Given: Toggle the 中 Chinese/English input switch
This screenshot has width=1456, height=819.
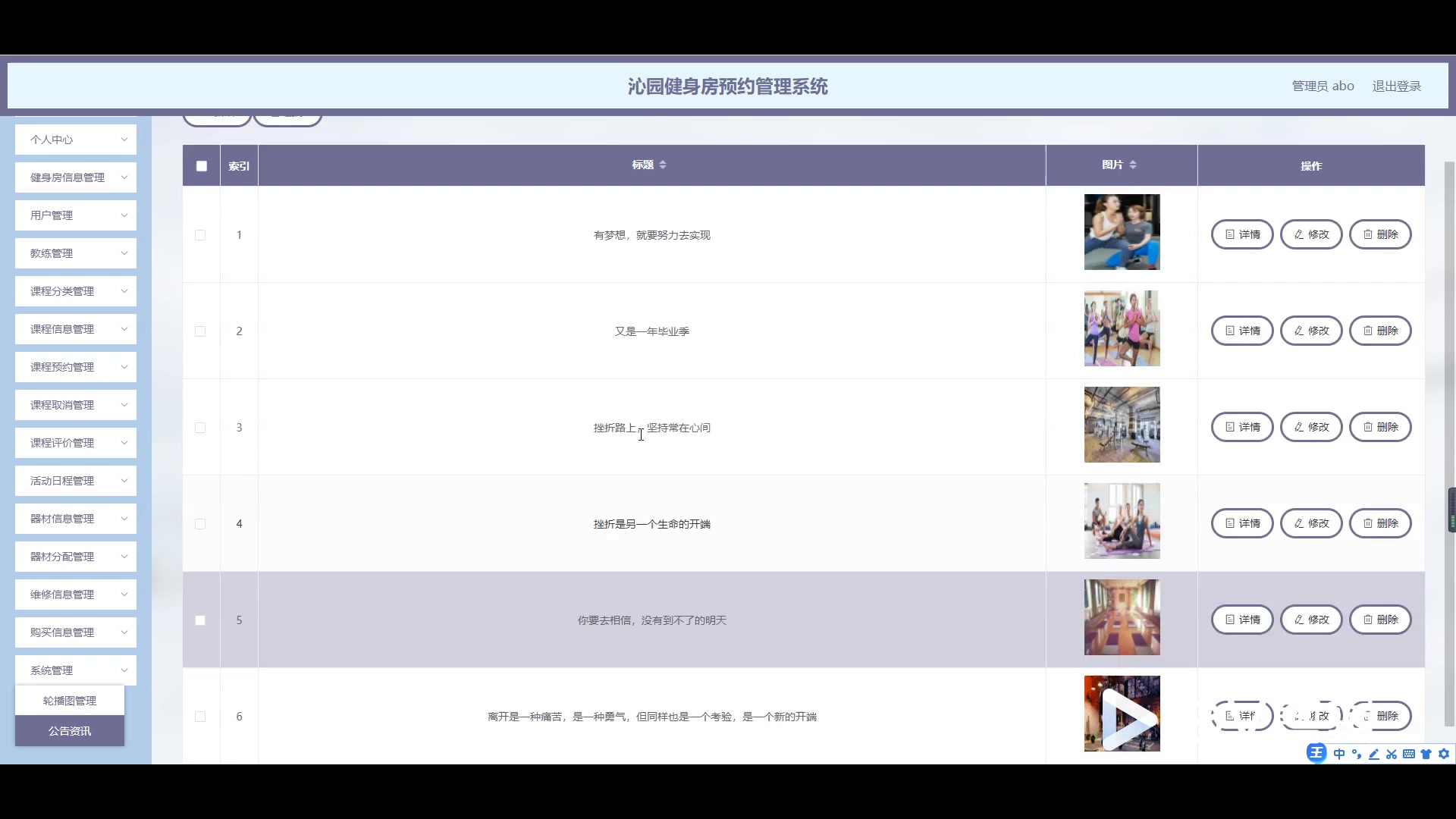Looking at the screenshot, I should click(x=1339, y=754).
